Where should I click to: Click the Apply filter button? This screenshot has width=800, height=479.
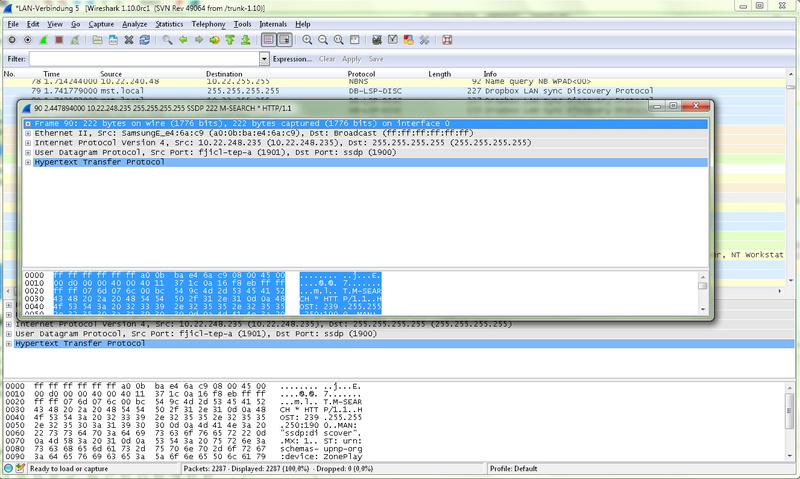coord(351,59)
